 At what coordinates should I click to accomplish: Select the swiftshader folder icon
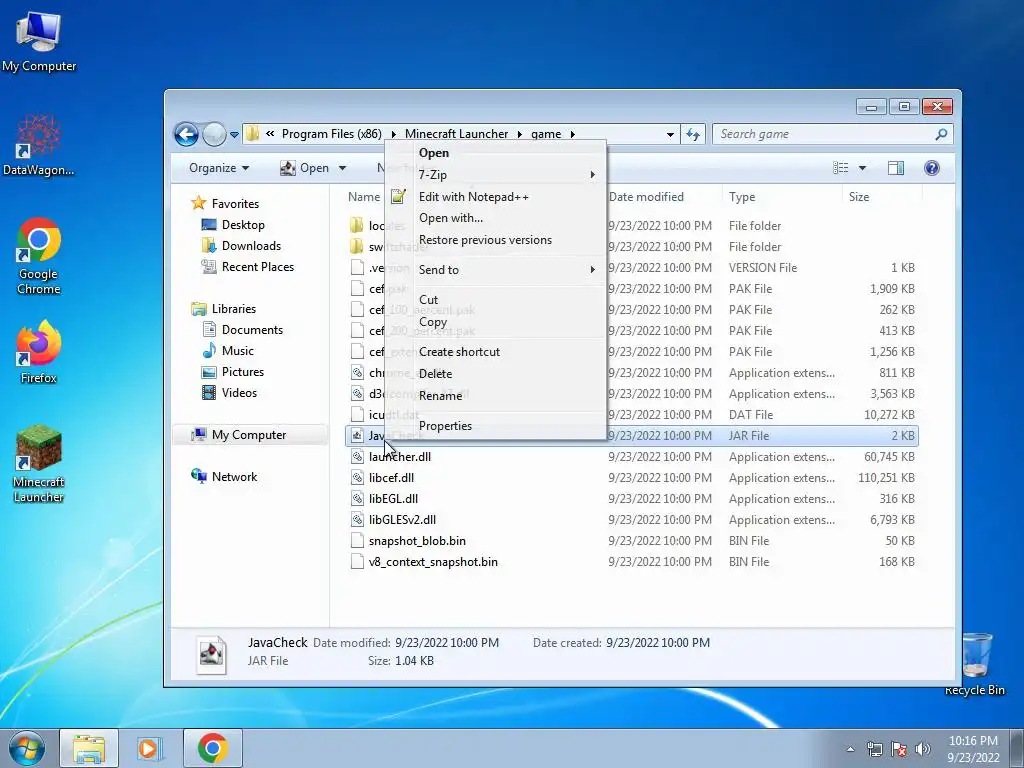coord(357,247)
